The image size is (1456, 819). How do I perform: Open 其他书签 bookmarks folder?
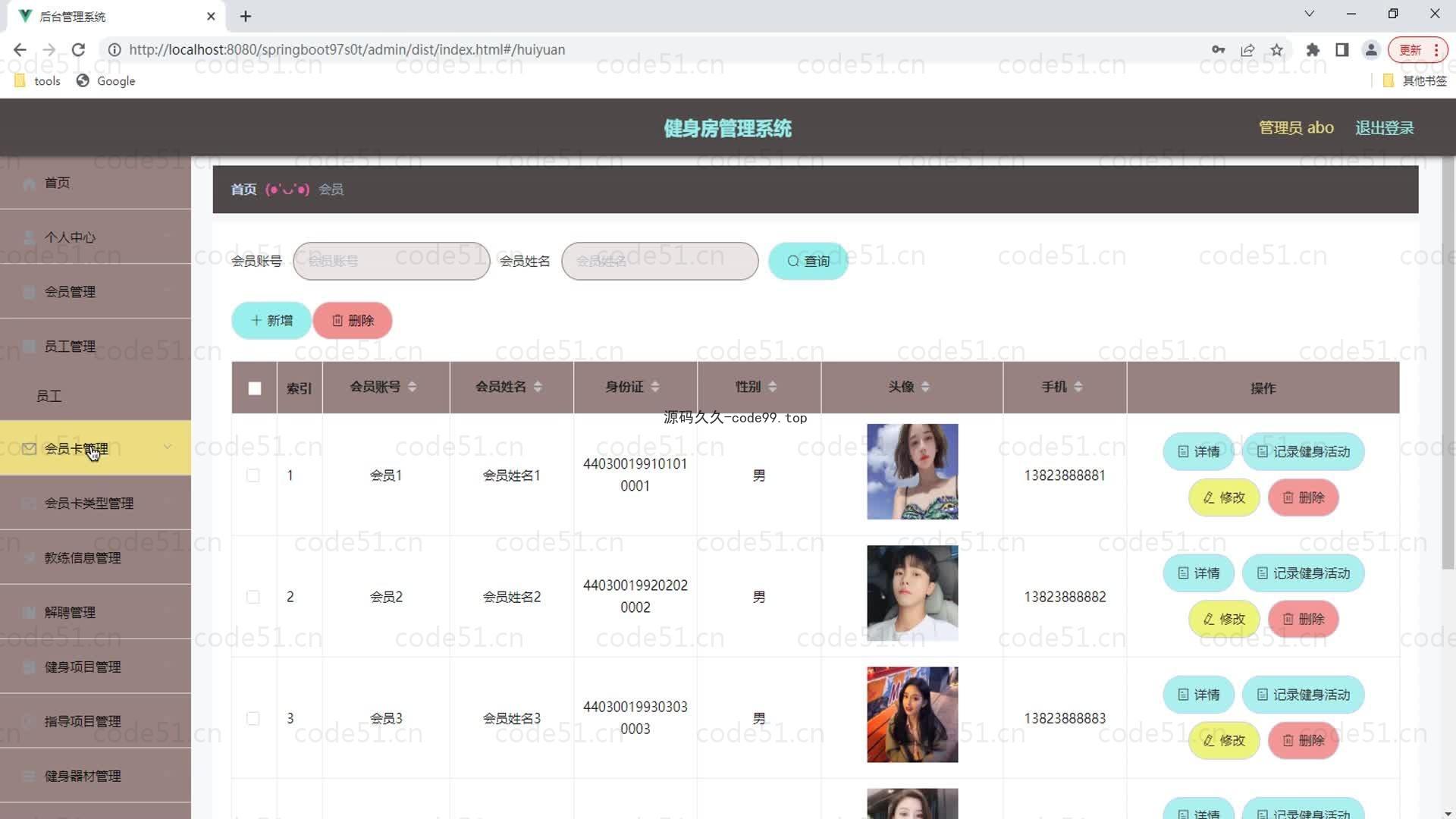click(1415, 81)
